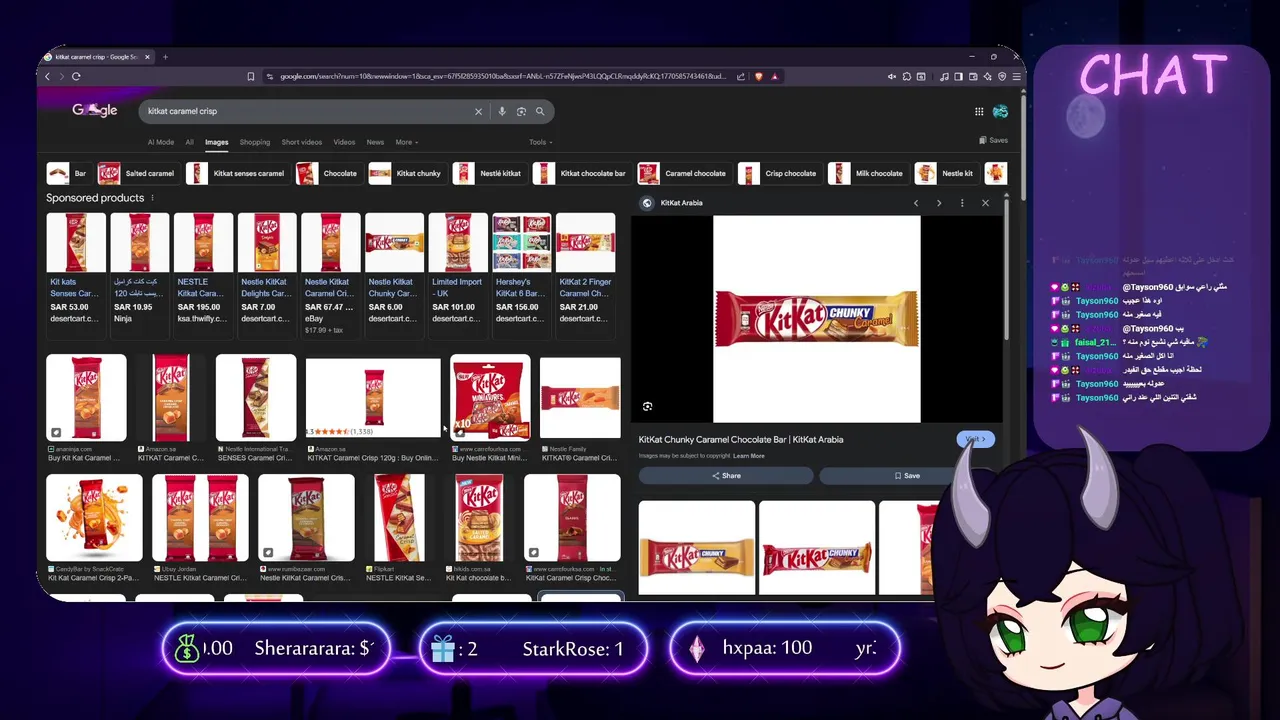This screenshot has width=1280, height=720.
Task: Filter by the Bar chip
Action: 68,173
